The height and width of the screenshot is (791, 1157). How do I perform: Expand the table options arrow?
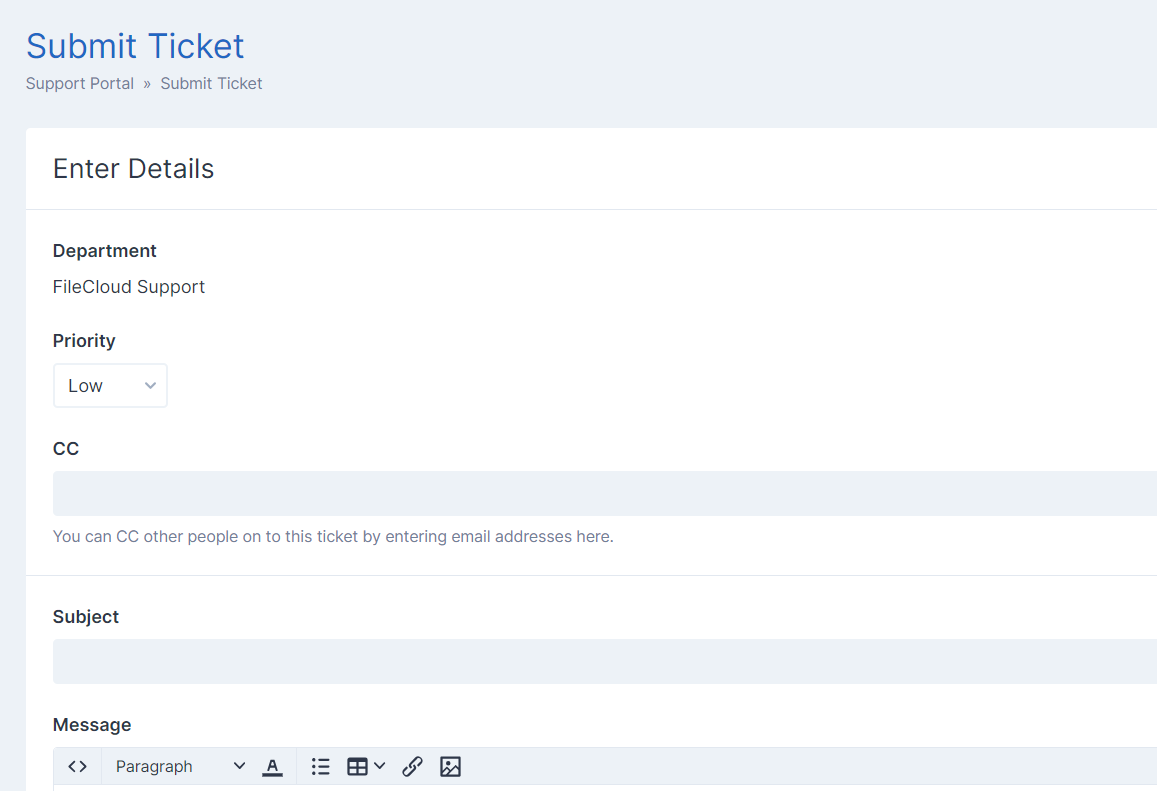click(x=380, y=767)
